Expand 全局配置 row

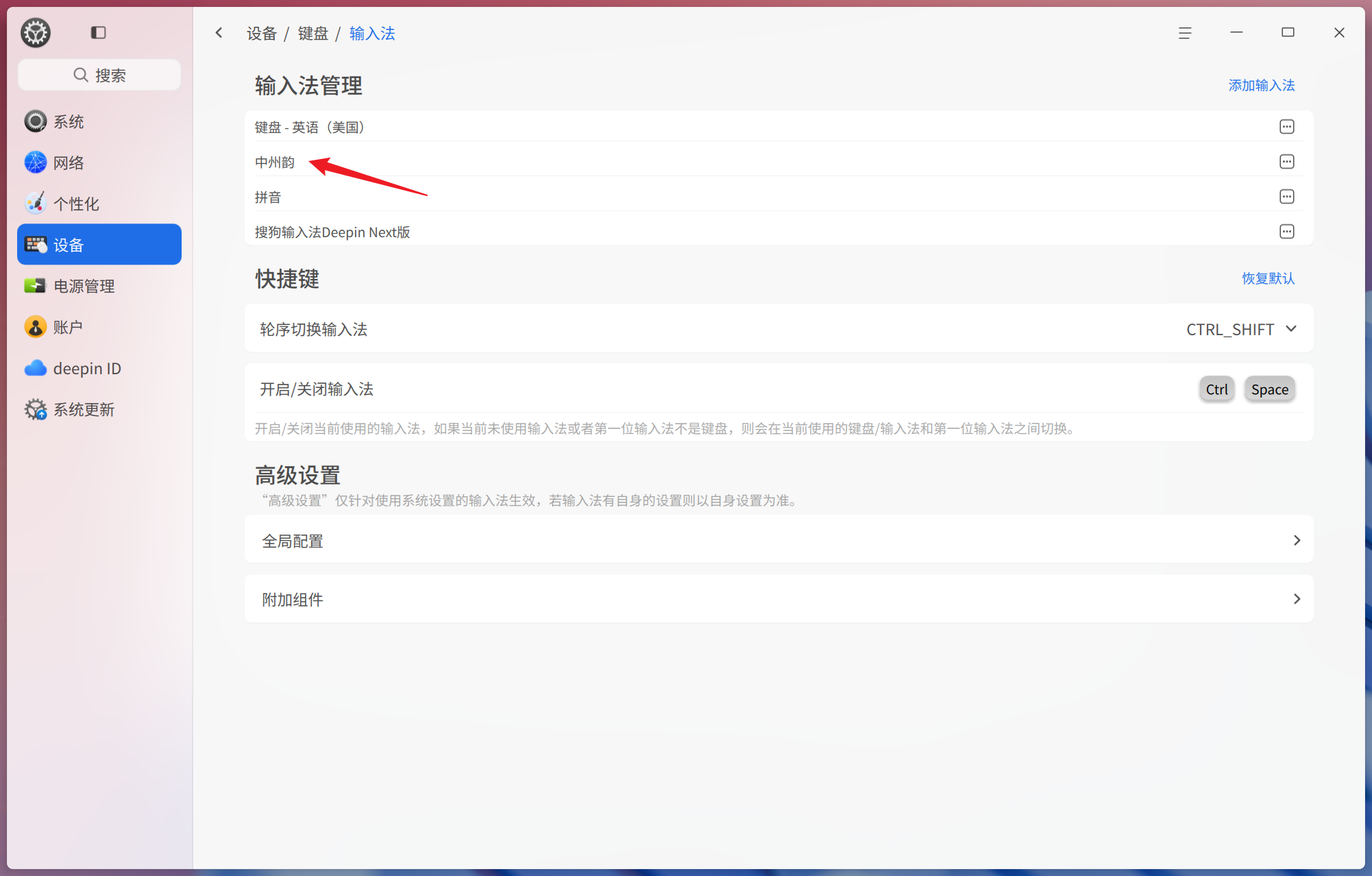[x=779, y=541]
